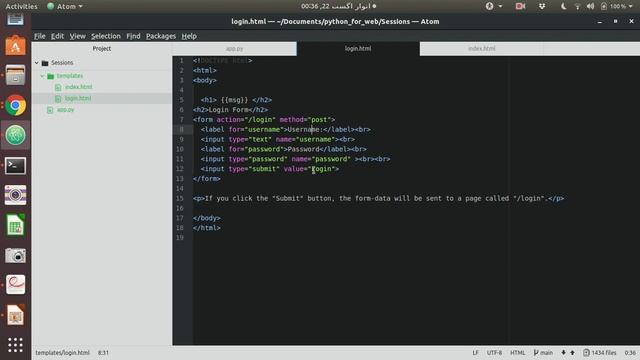Collapse the templates folder

coord(42,76)
